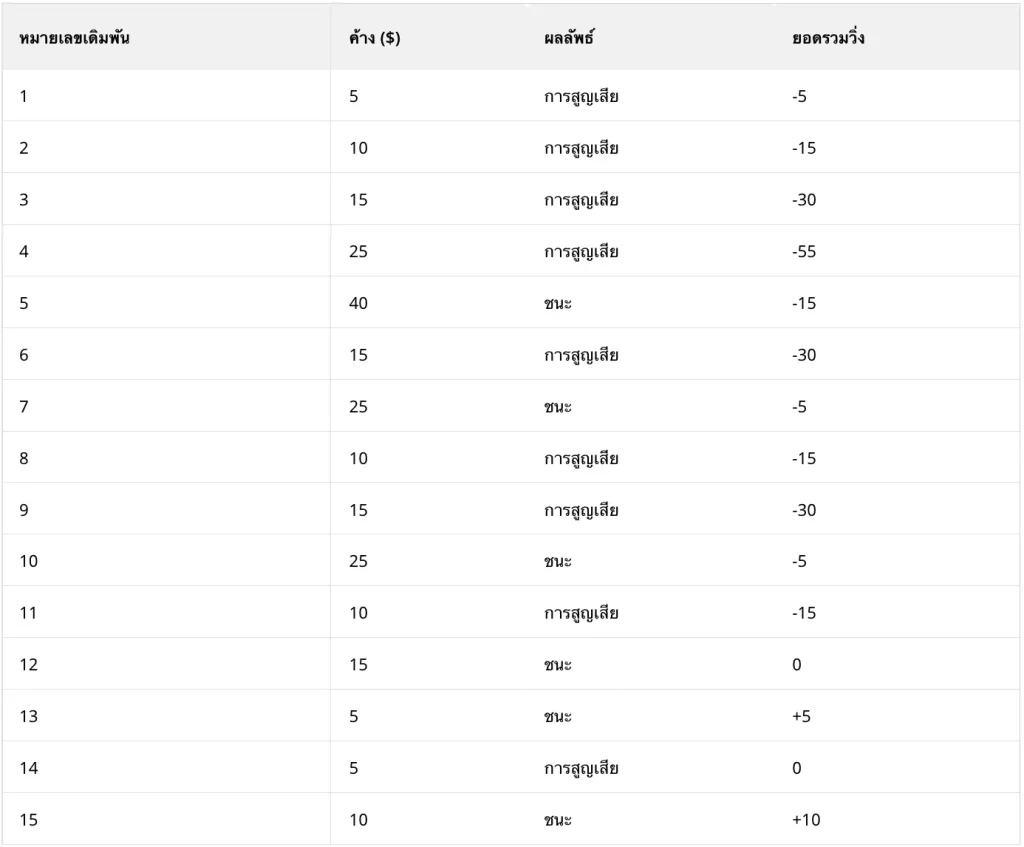Click the ชนะ result for bet 15
This screenshot has height=847, width=1024.
558,820
